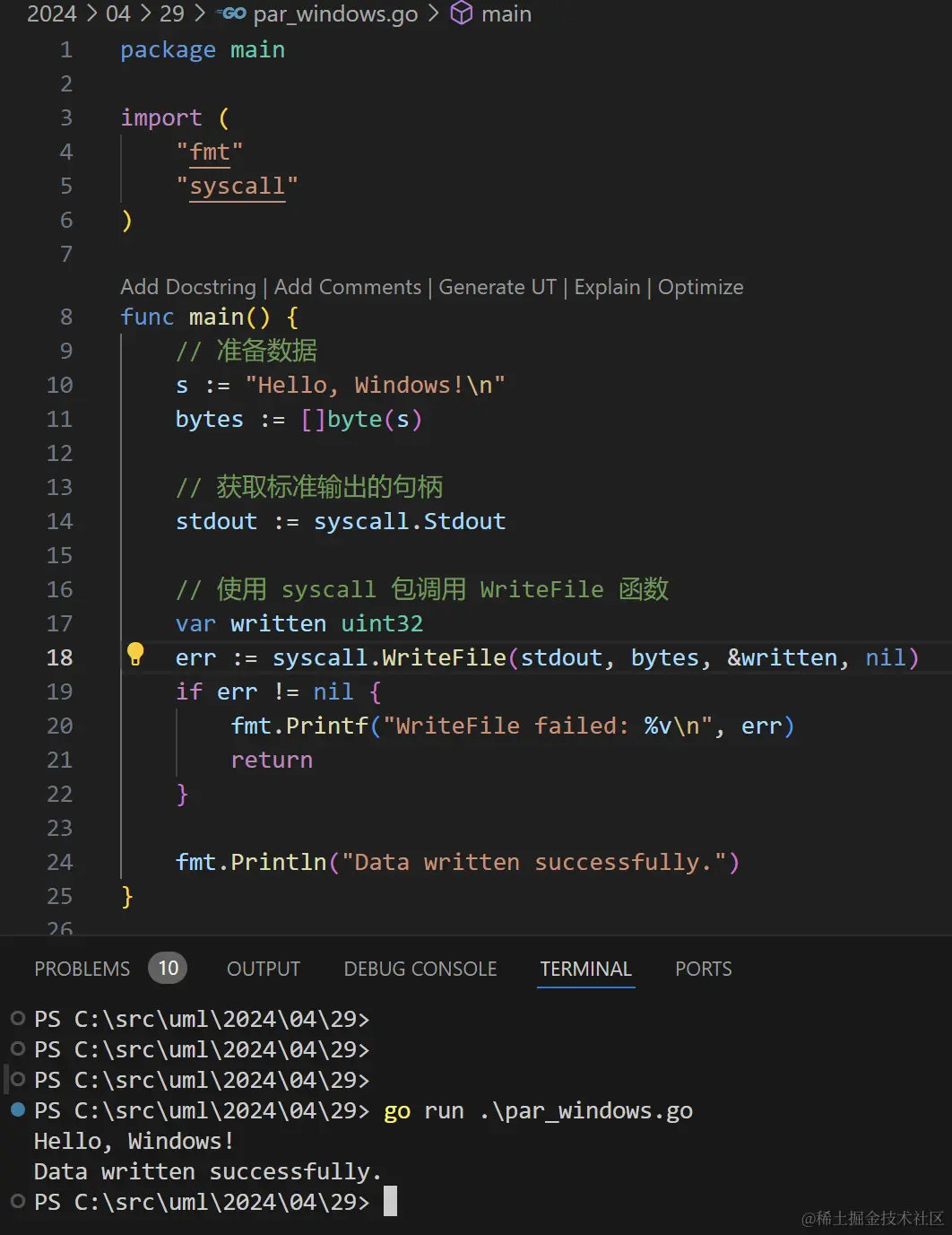Screen dimensions: 952x1235
Task: Click the Problems counter badge showing 10
Action: tap(168, 968)
